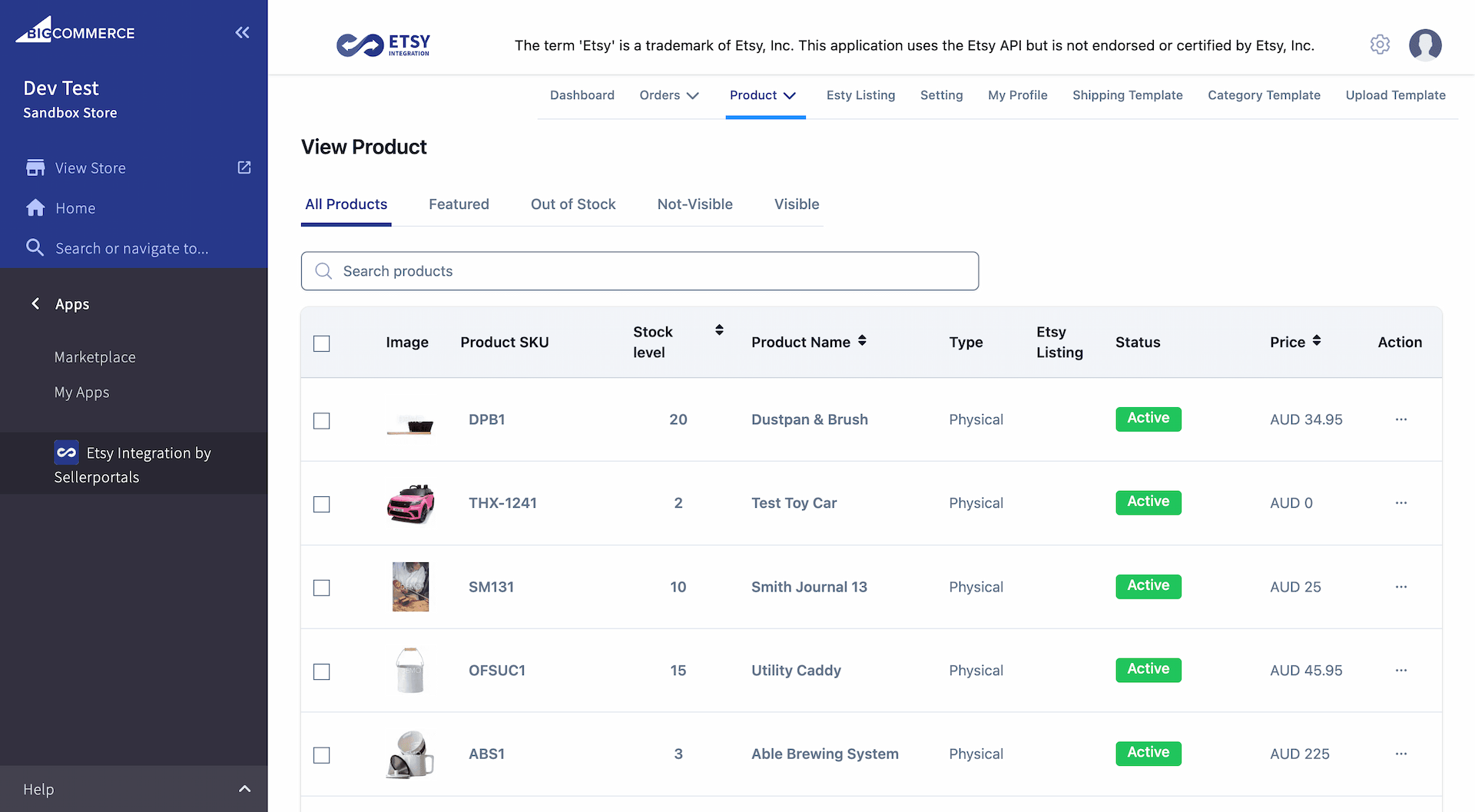
Task: Click the View Store external link icon
Action: click(x=244, y=167)
